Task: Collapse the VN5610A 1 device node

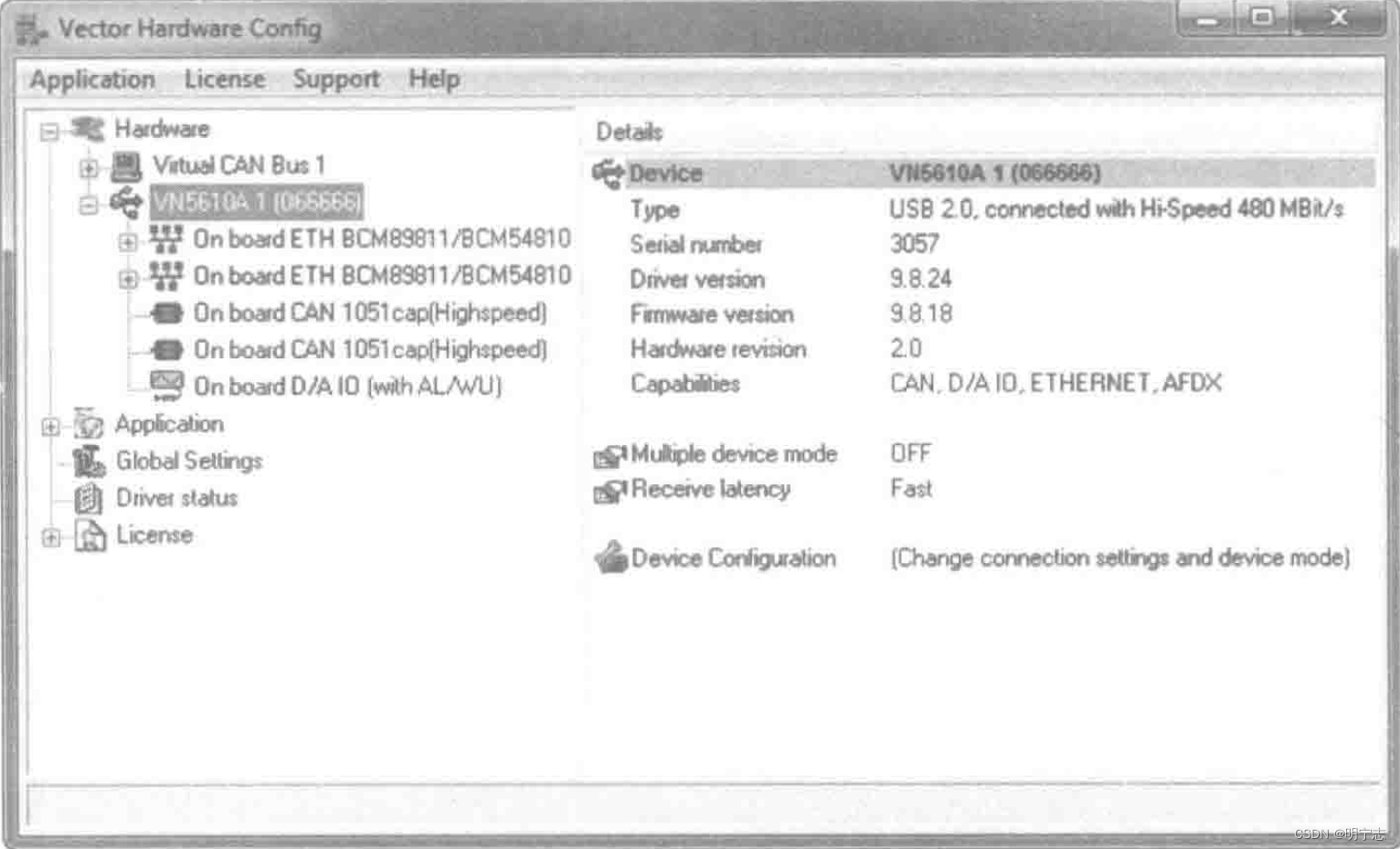Action: [x=88, y=205]
